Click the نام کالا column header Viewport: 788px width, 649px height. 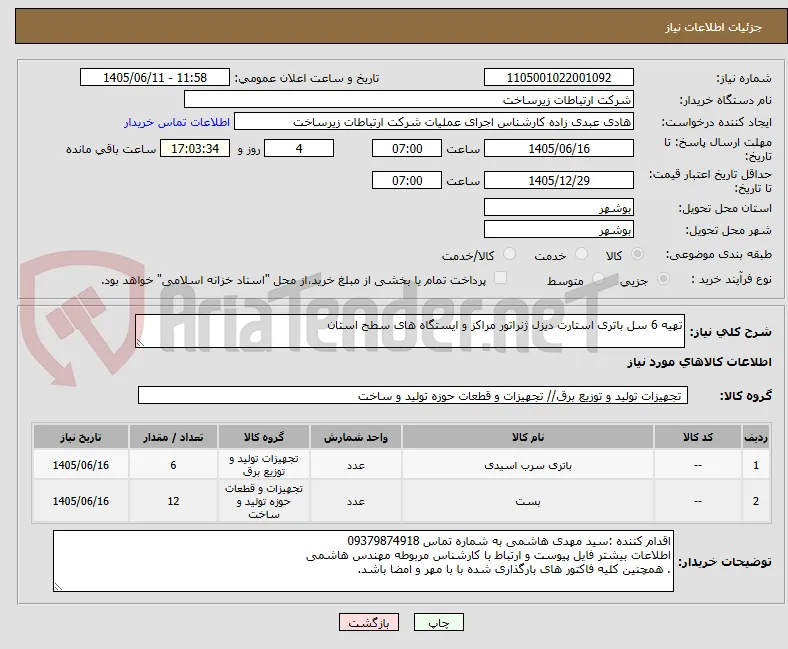(x=528, y=437)
